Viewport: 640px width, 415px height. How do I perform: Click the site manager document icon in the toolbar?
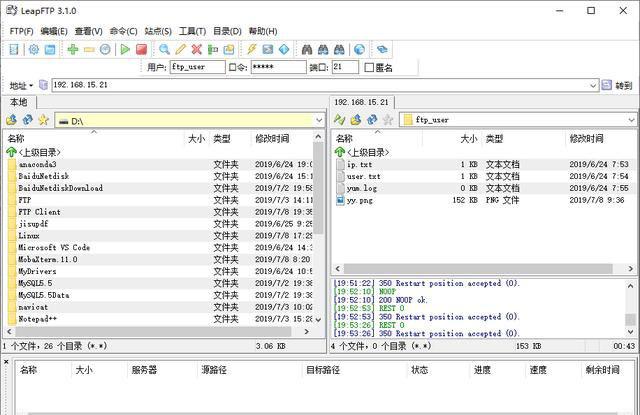(x=14, y=49)
